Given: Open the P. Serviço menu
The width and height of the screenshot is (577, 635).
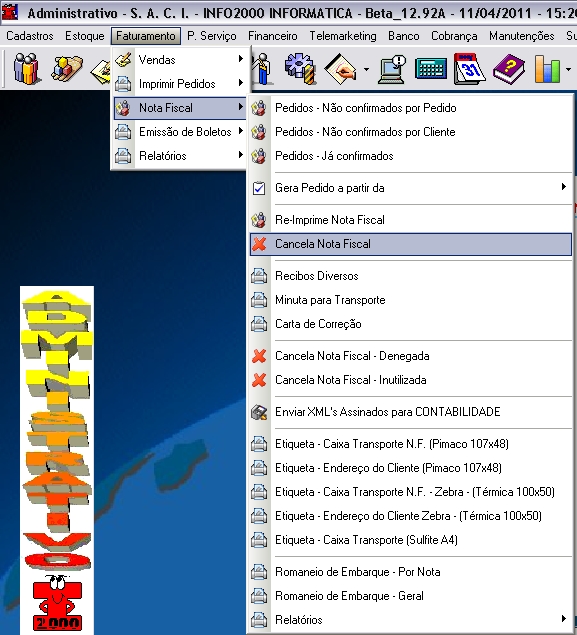Looking at the screenshot, I should point(212,36).
